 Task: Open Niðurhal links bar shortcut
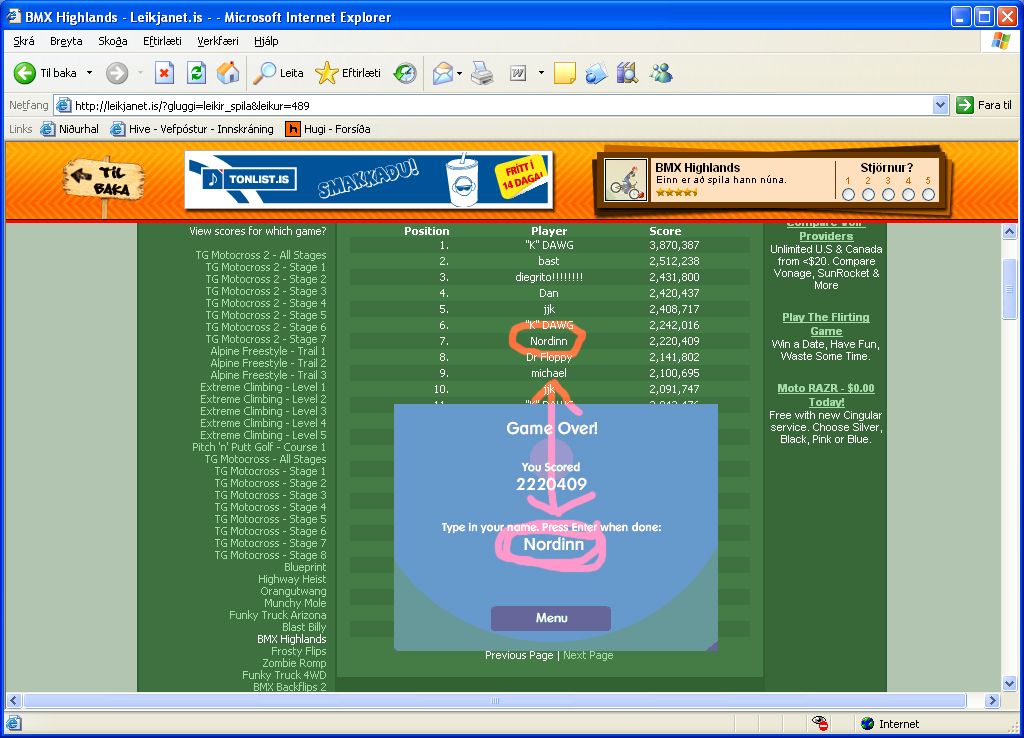pos(70,129)
